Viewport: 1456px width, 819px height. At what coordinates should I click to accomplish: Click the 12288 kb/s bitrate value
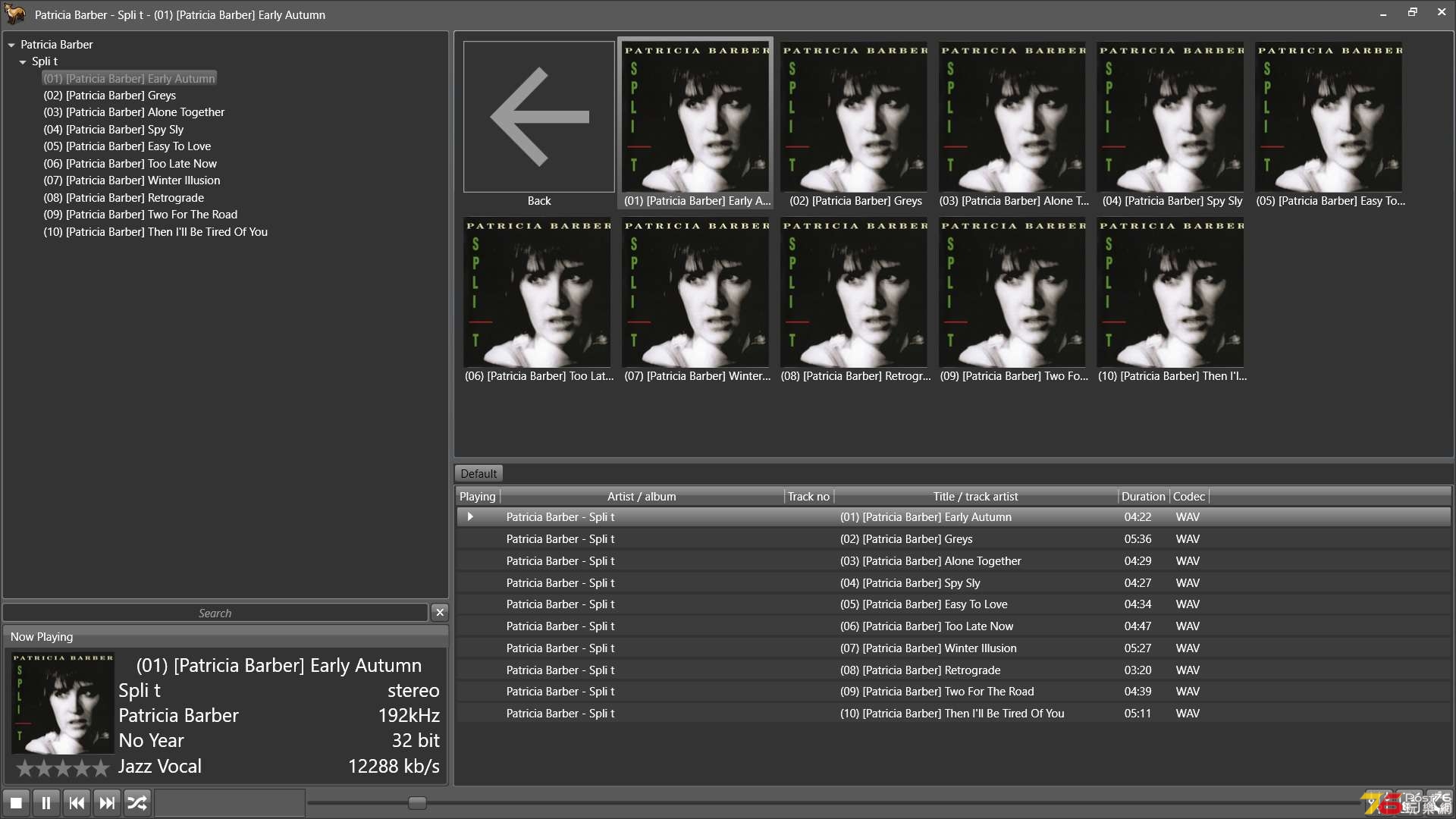coord(394,767)
